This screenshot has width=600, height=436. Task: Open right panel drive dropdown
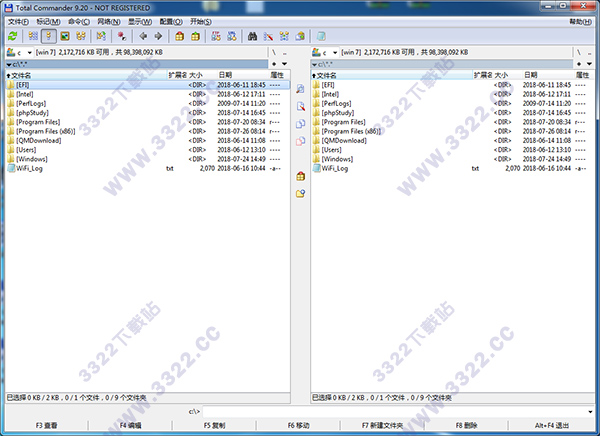pyautogui.click(x=335, y=52)
